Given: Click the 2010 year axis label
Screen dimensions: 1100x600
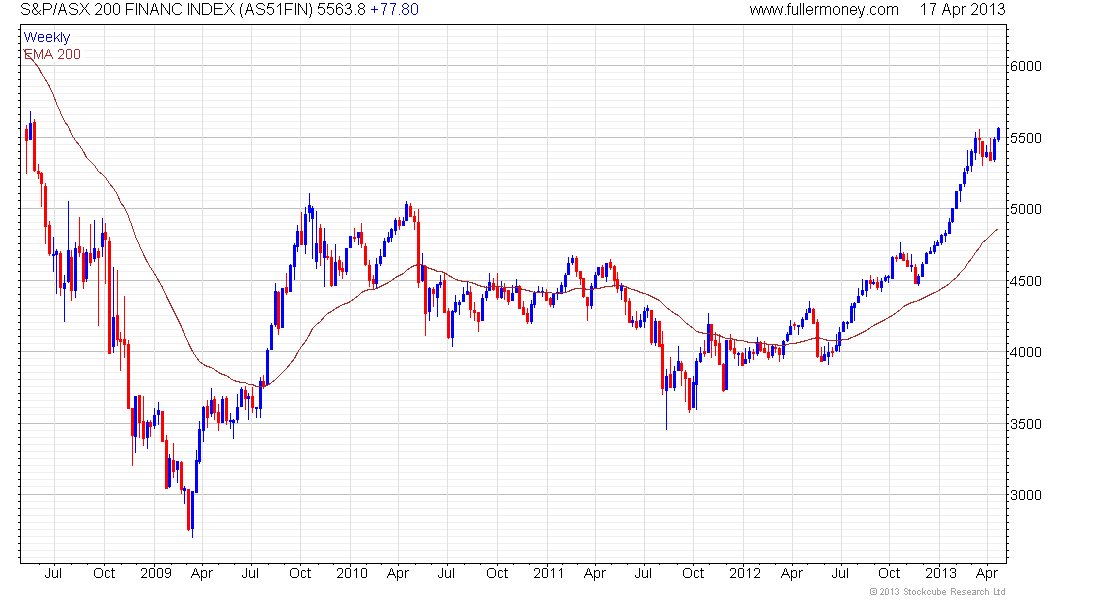Looking at the screenshot, I should pos(351,573).
